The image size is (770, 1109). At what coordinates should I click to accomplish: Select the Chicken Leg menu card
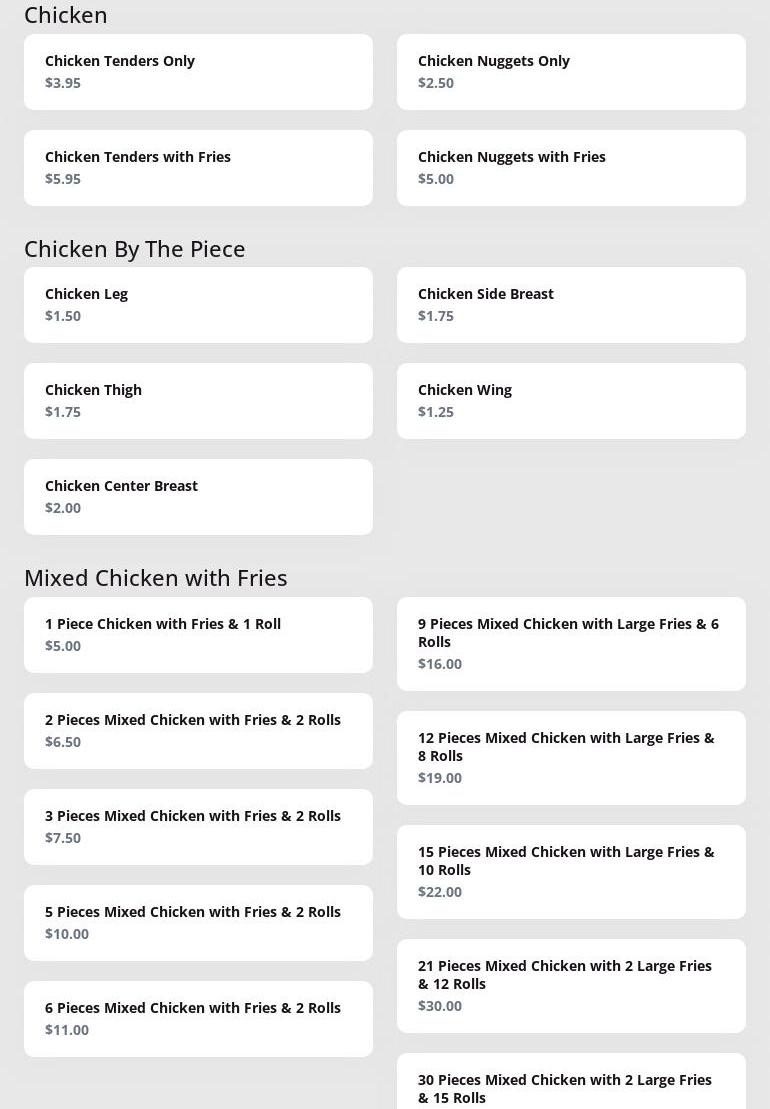(198, 305)
